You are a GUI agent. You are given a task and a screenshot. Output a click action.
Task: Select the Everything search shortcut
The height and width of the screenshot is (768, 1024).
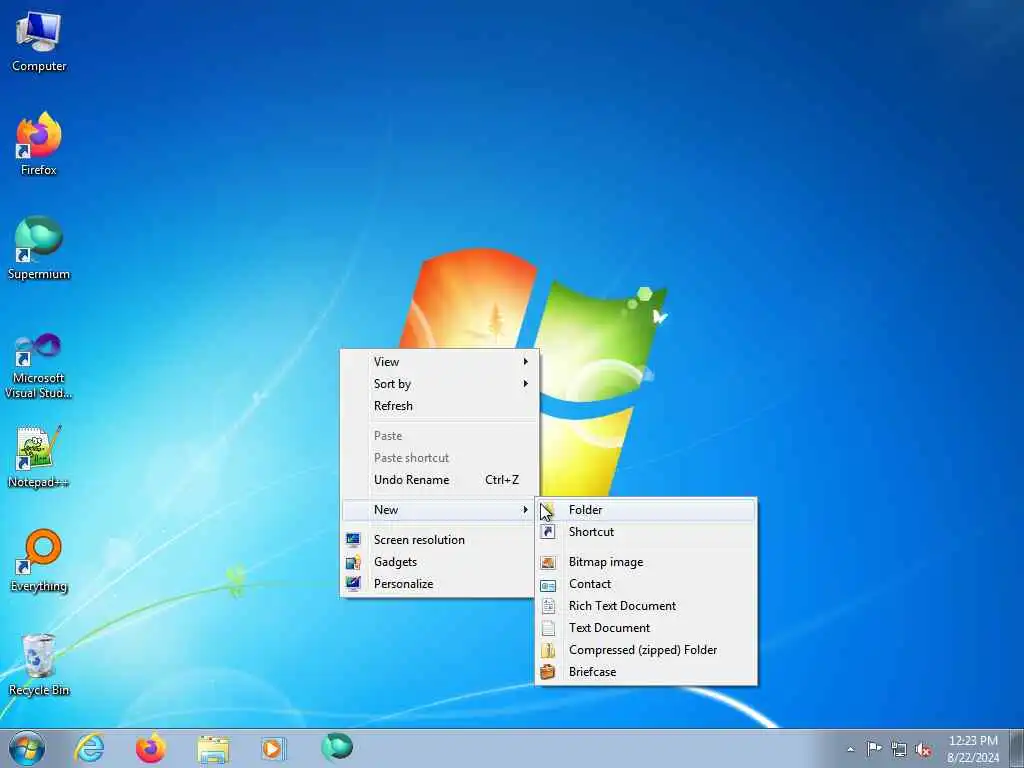(39, 560)
